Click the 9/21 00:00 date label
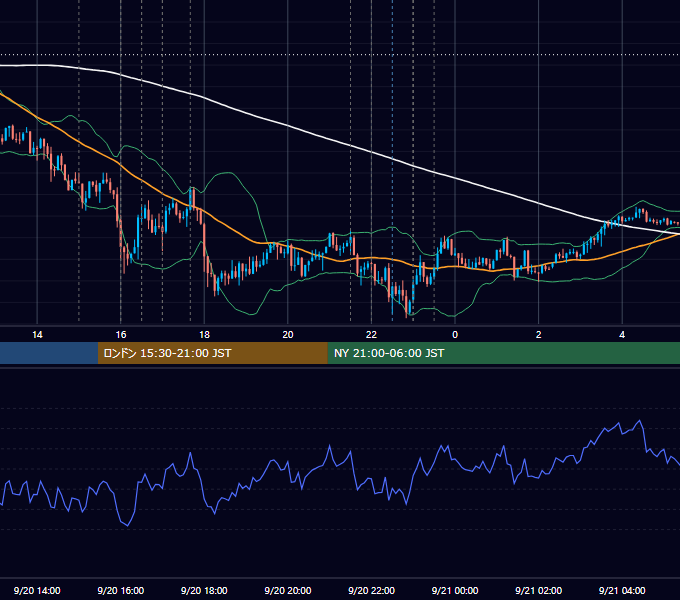The height and width of the screenshot is (600, 680). (x=455, y=590)
